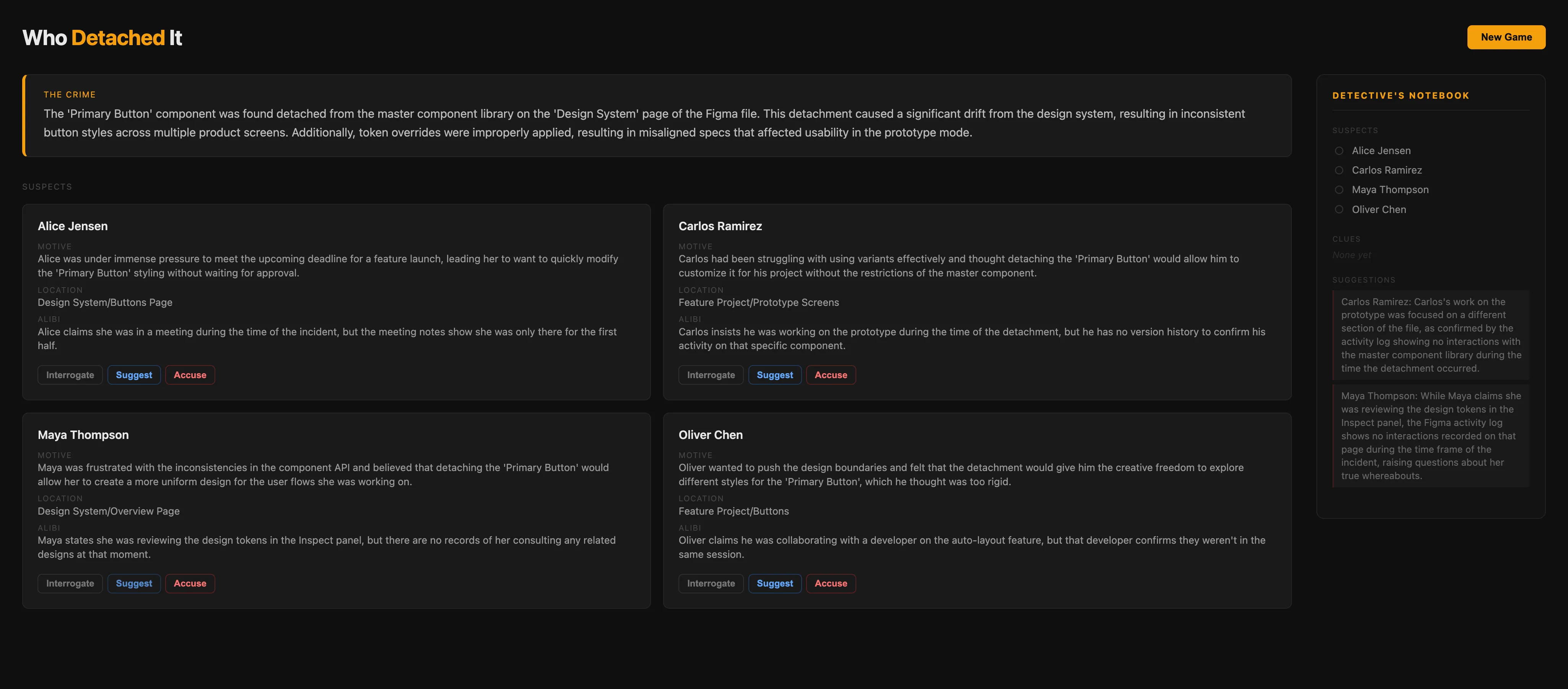Toggle Alice Jensen circle in notebook
Viewport: 1568px width, 689px height.
click(x=1339, y=151)
